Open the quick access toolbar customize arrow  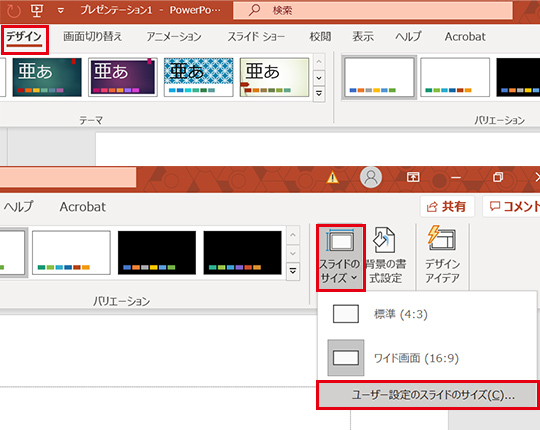click(x=61, y=11)
